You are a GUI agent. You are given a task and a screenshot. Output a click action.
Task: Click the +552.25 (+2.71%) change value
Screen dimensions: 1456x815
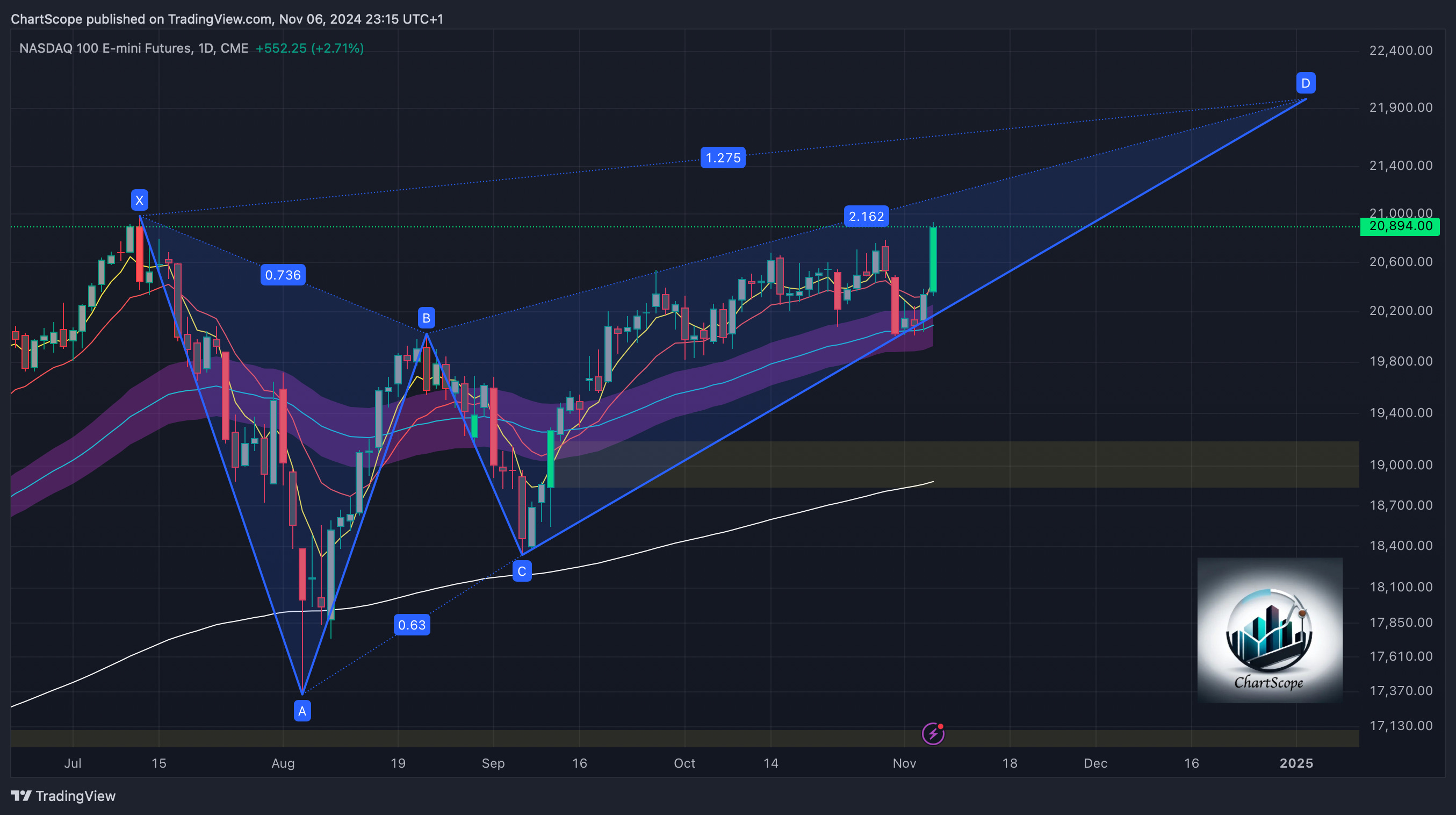[310, 48]
